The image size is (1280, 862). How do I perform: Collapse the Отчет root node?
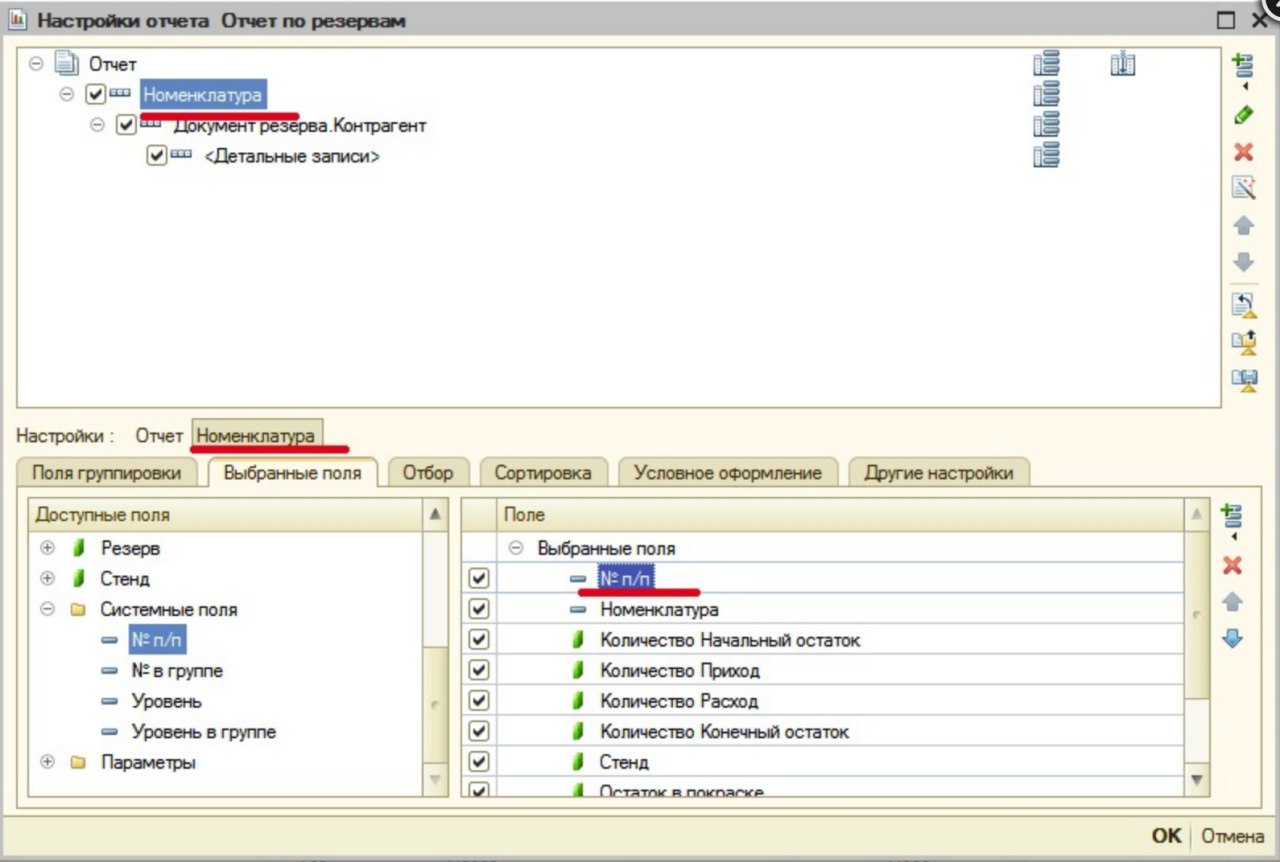click(x=36, y=64)
